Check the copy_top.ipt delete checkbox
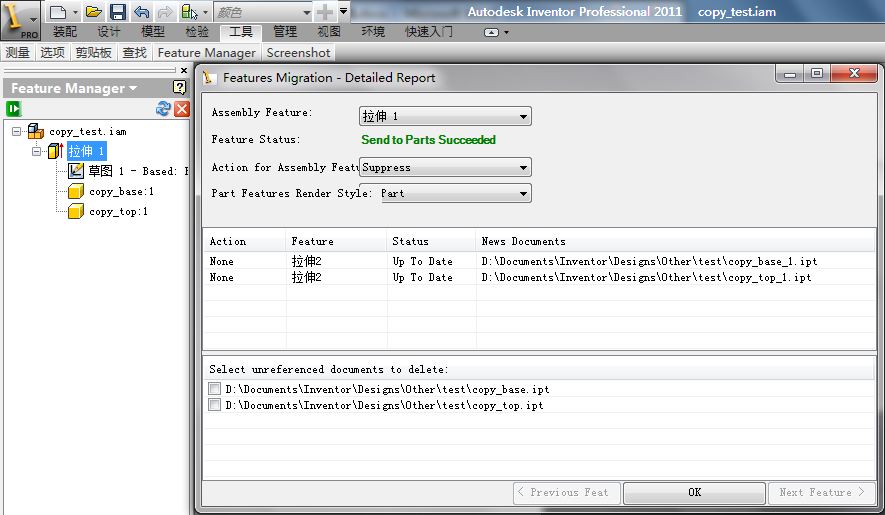The width and height of the screenshot is (885, 515). [214, 405]
